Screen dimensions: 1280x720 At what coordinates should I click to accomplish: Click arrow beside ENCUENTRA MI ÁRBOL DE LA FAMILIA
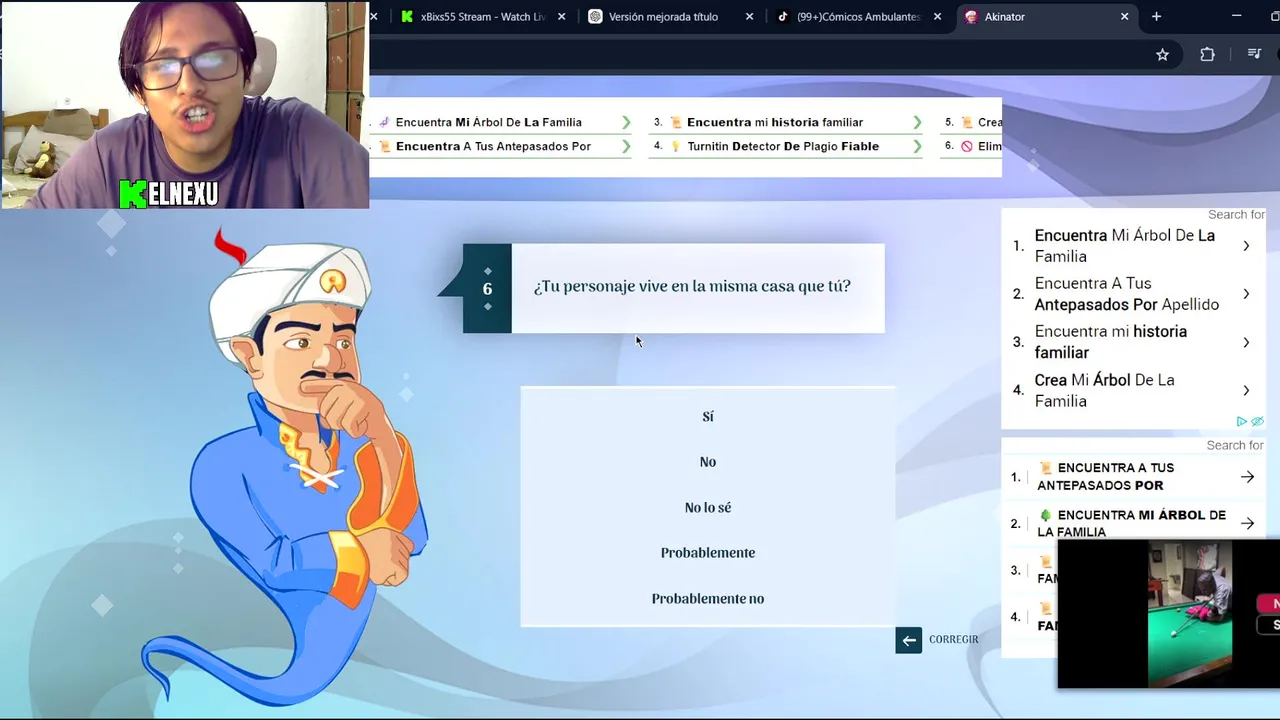click(1247, 523)
